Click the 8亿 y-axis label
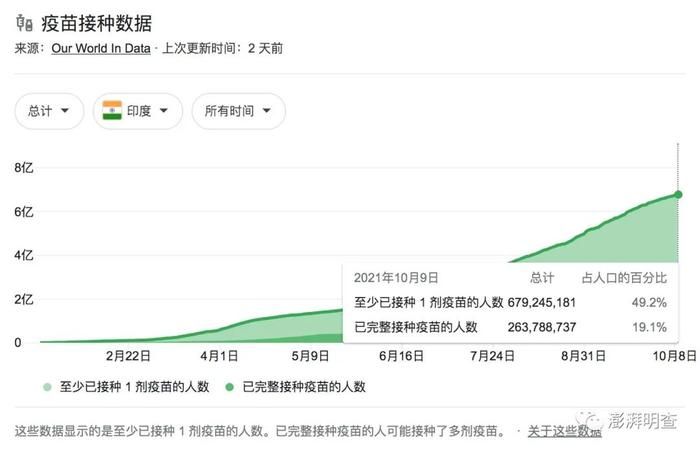Screen dimensions: 700x452 24,168
